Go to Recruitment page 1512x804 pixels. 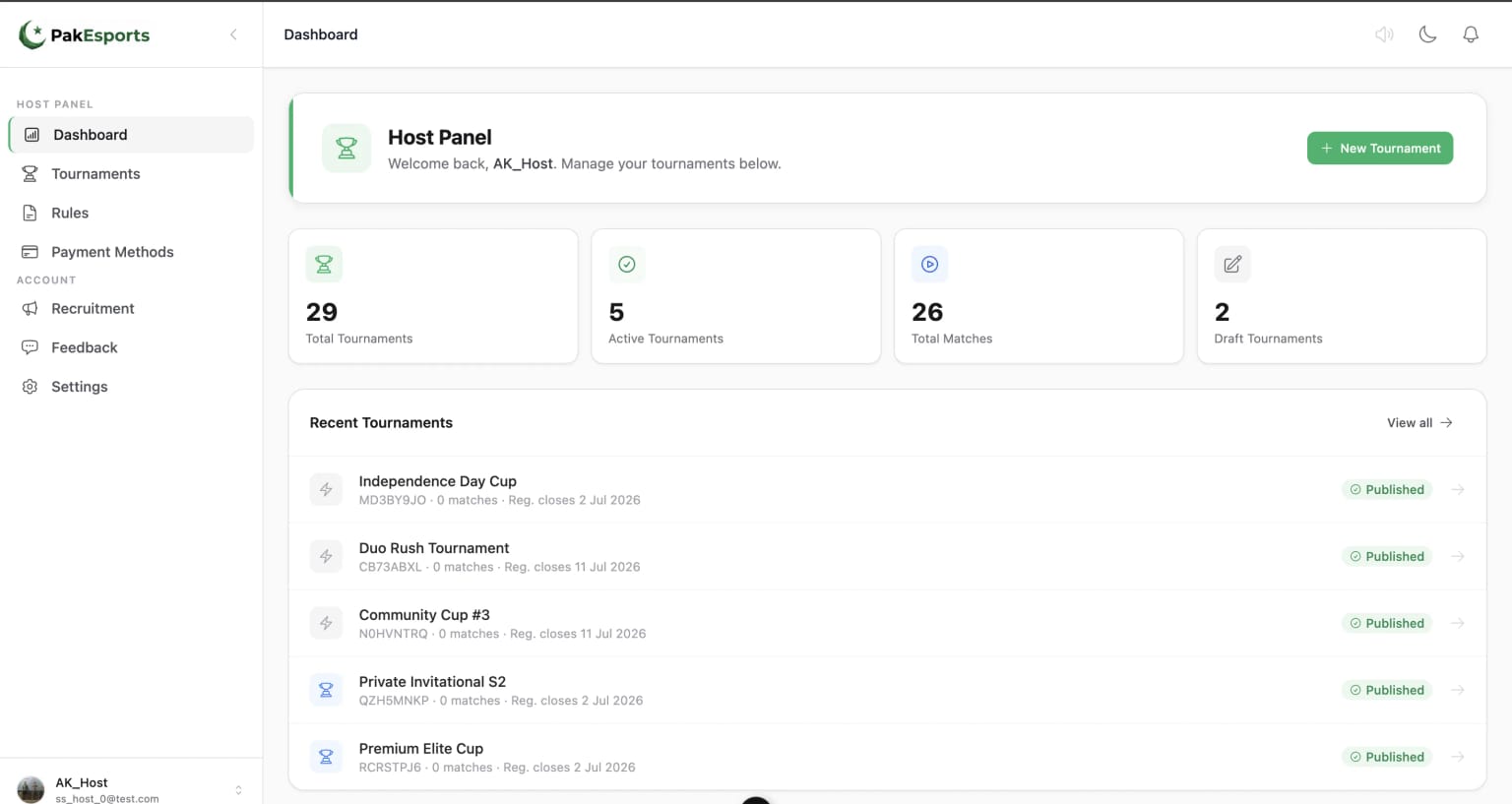coord(131,308)
